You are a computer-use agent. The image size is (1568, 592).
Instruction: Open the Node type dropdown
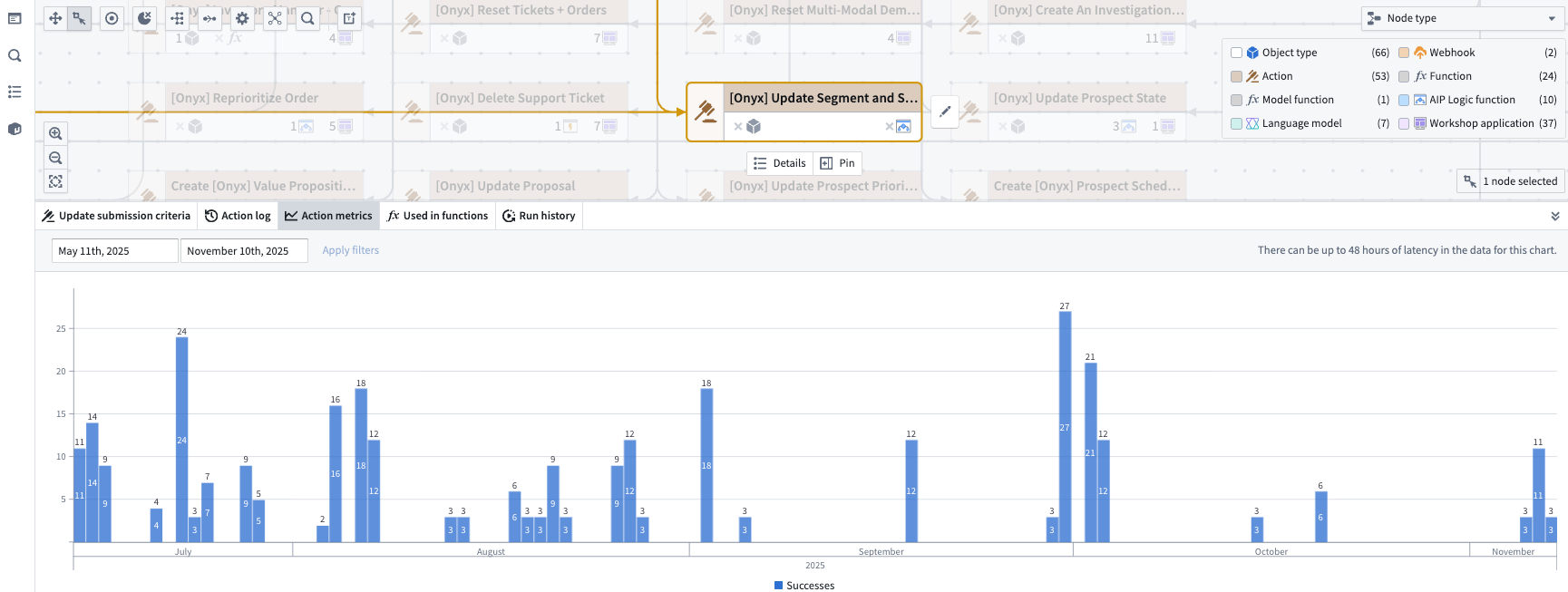click(1462, 18)
